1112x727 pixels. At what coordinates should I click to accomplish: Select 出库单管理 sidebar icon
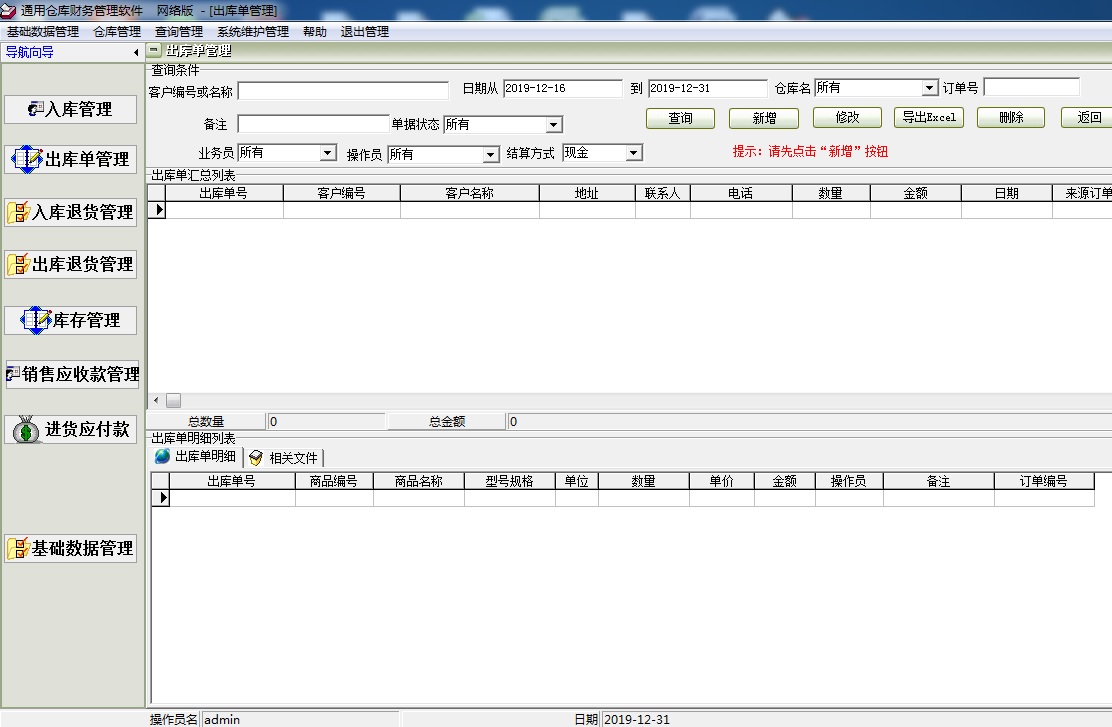(27, 159)
